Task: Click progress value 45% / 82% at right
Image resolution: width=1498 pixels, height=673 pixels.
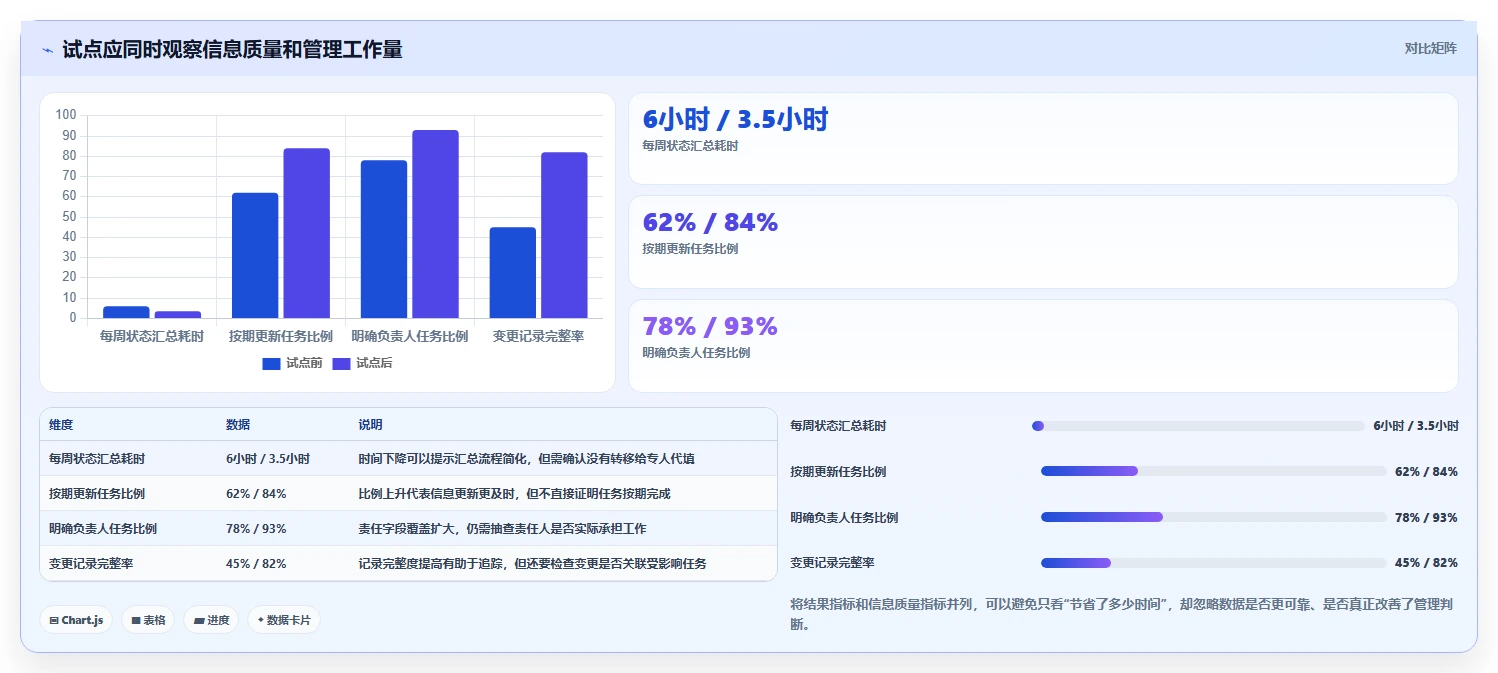Action: [x=1426, y=563]
